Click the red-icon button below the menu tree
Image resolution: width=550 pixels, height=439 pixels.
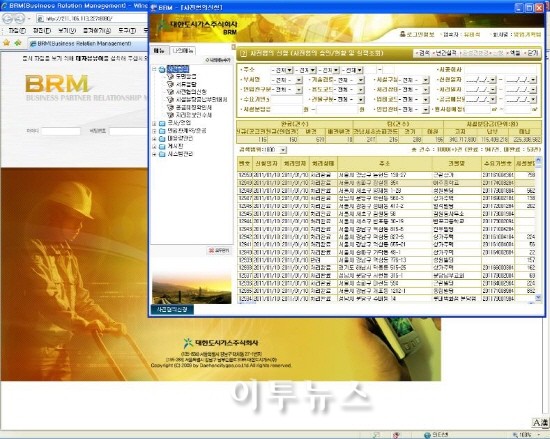pos(219,250)
